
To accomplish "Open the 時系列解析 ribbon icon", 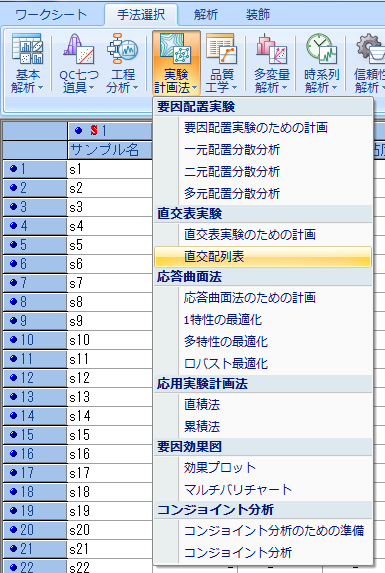I will tap(321, 63).
